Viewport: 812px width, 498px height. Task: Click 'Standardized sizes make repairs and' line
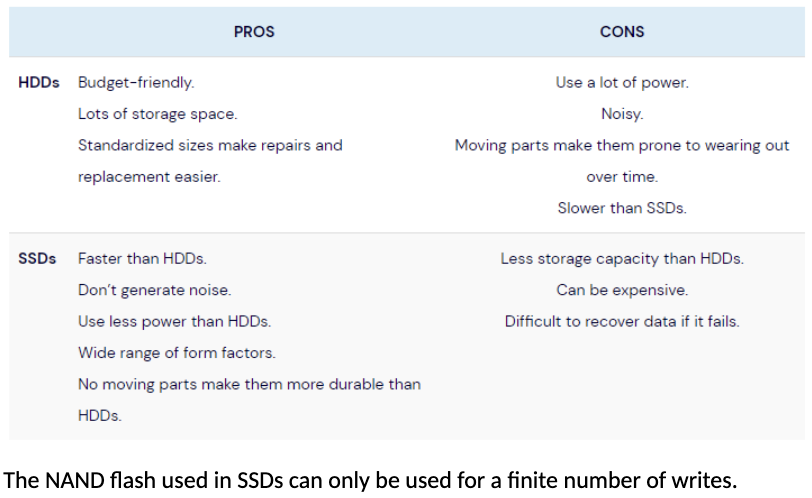click(x=210, y=146)
